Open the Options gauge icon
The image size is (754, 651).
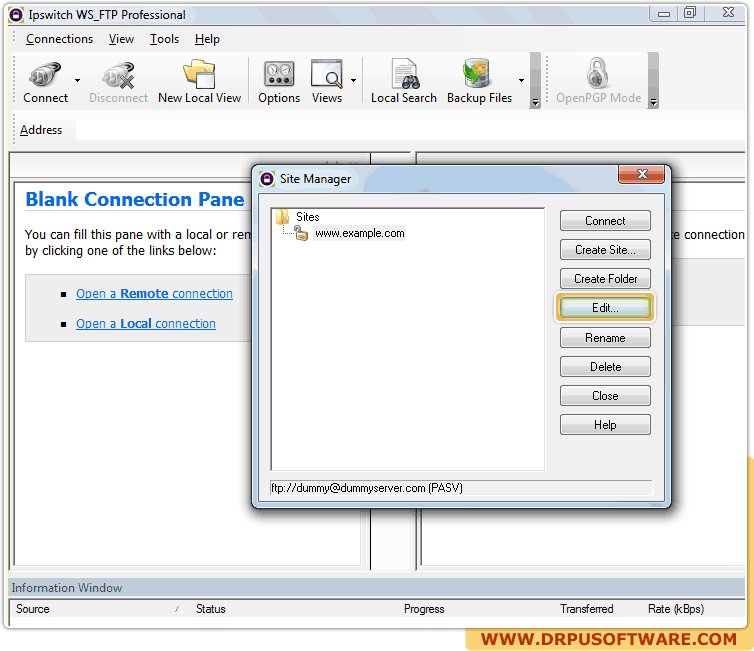pyautogui.click(x=279, y=74)
